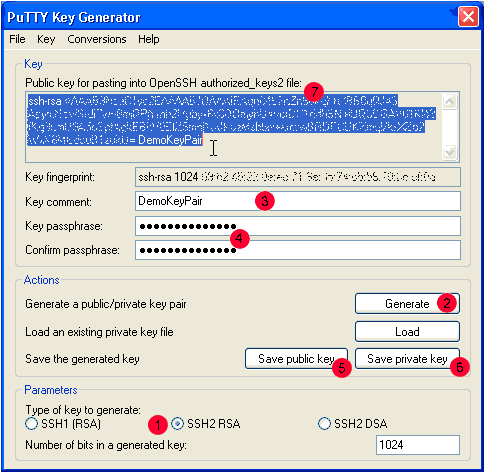Click Save private key button
Screen dimensions: 485x472
click(407, 359)
